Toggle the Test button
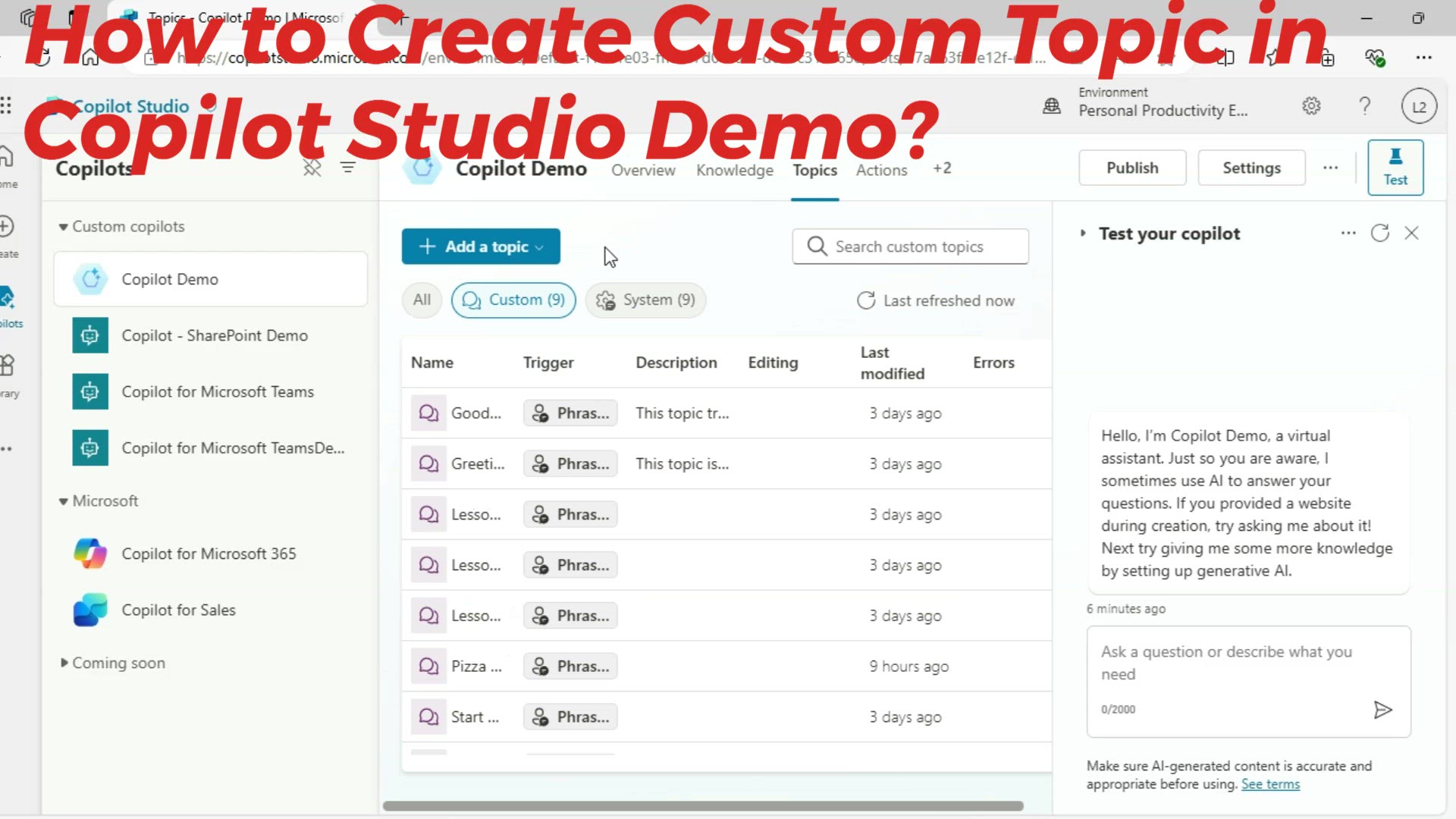Image resolution: width=1456 pixels, height=819 pixels. 1395,168
